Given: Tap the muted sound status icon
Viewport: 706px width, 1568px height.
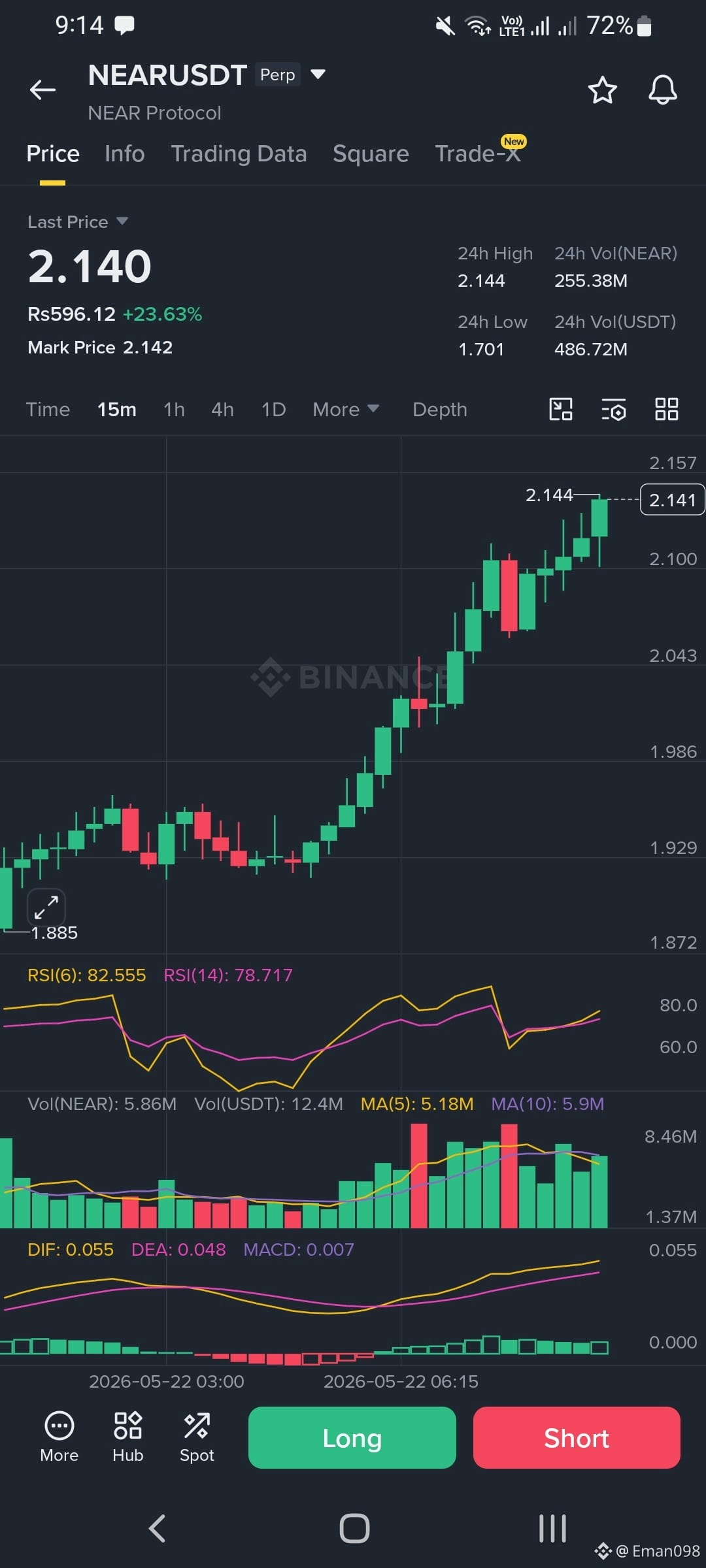Looking at the screenshot, I should click(x=445, y=26).
